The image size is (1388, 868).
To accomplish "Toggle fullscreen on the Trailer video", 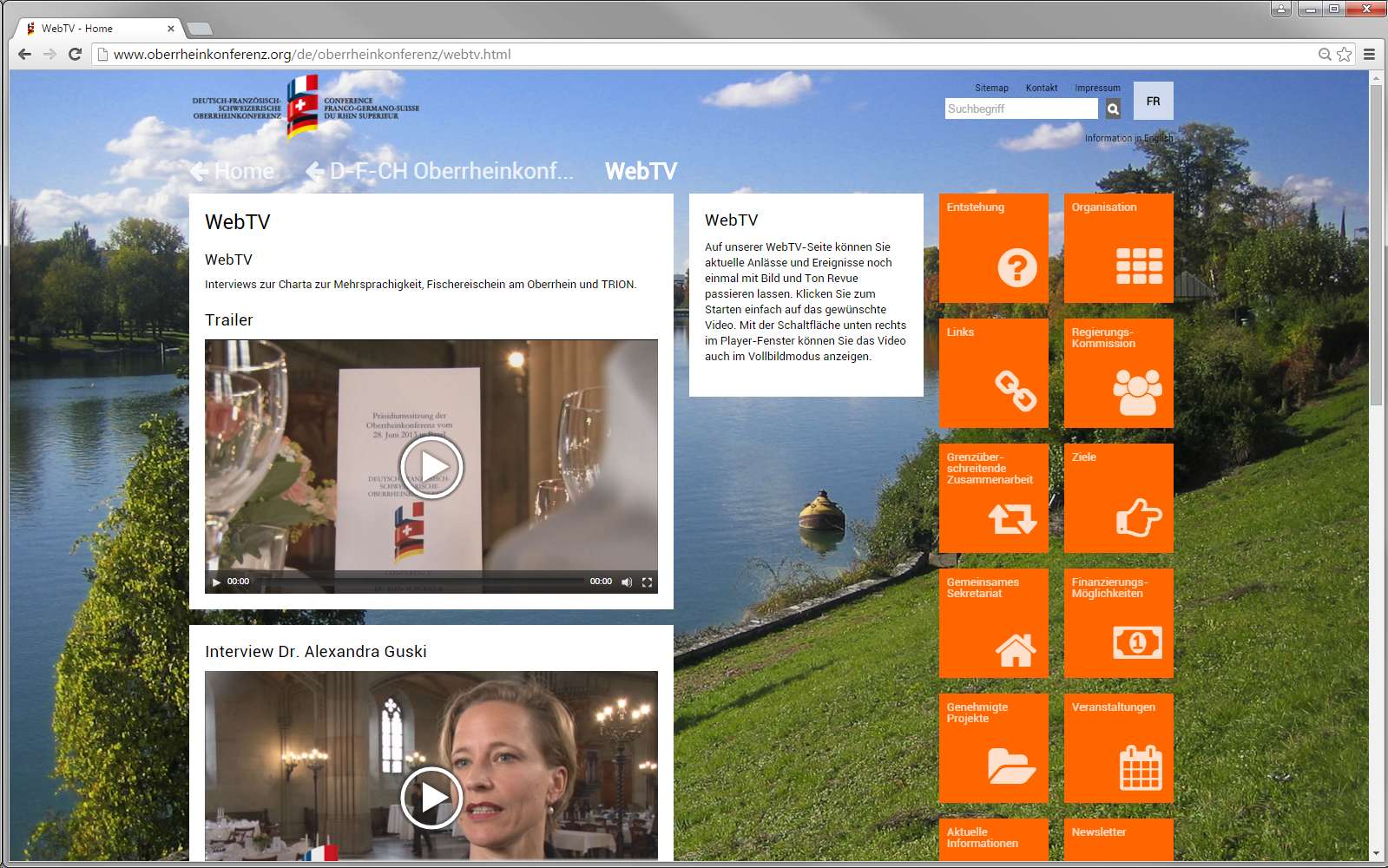I will coord(647,582).
